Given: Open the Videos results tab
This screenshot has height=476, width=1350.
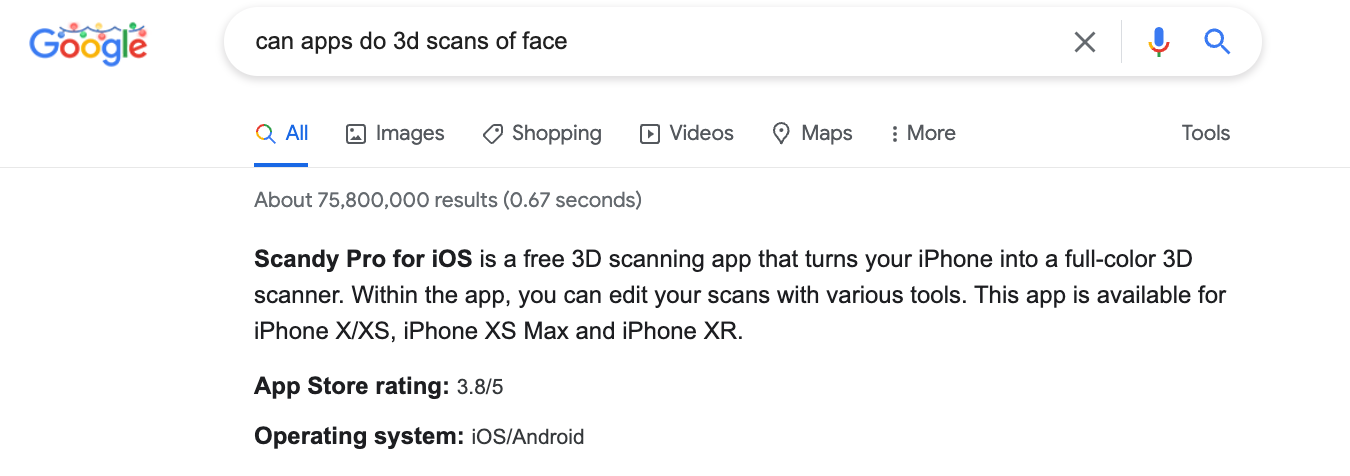Looking at the screenshot, I should (x=687, y=134).
